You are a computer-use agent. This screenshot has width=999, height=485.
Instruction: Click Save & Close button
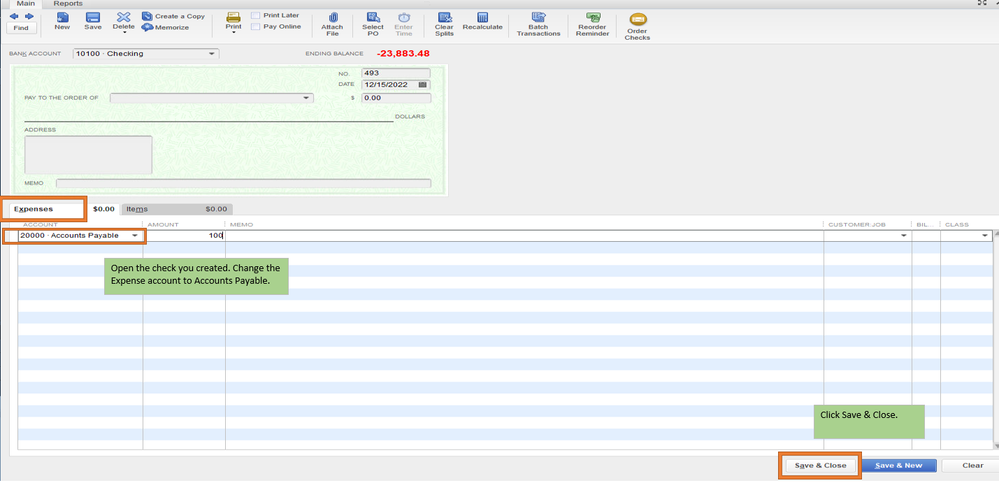coord(820,466)
